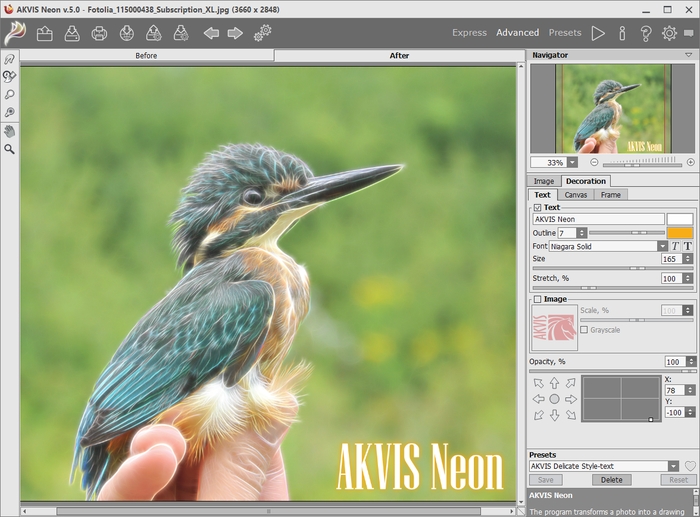Image resolution: width=700 pixels, height=517 pixels.
Task: Save the image to disk
Action: 72,33
